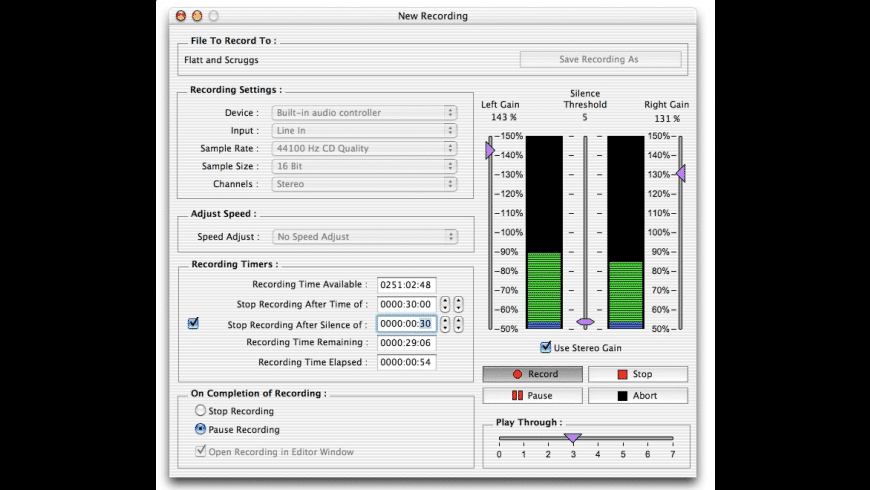The image size is (870, 490).
Task: Click the Record button
Action: coord(533,374)
